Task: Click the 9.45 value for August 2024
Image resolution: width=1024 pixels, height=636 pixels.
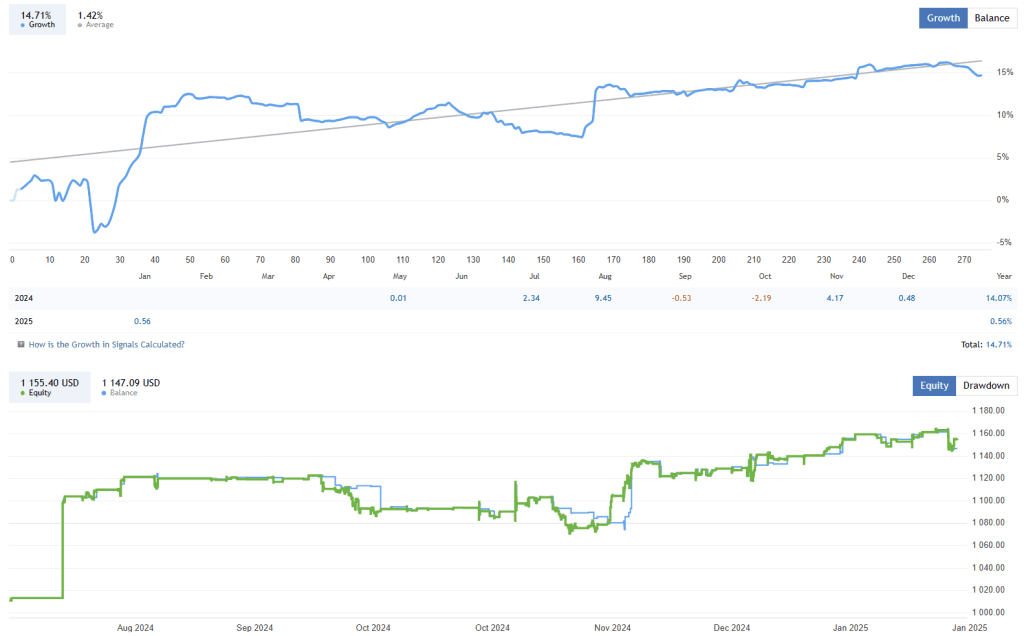Action: [x=604, y=298]
